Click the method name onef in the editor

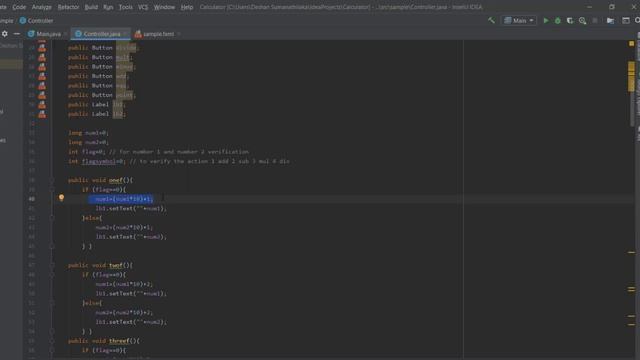click(x=116, y=180)
